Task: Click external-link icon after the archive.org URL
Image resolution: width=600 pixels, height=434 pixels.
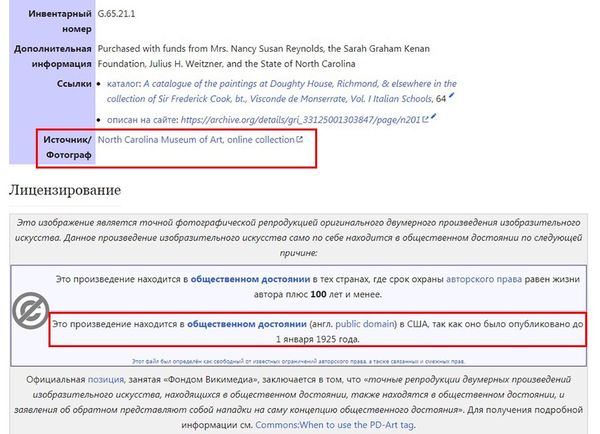Action: [427, 119]
